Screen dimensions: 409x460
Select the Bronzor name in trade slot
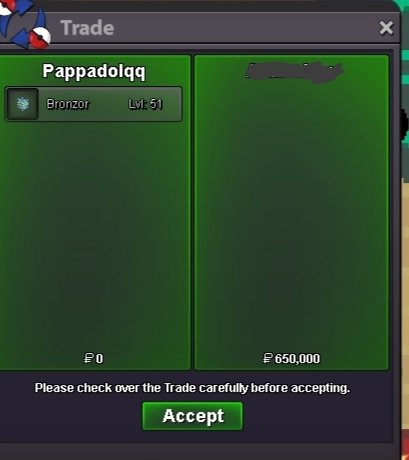coord(68,104)
